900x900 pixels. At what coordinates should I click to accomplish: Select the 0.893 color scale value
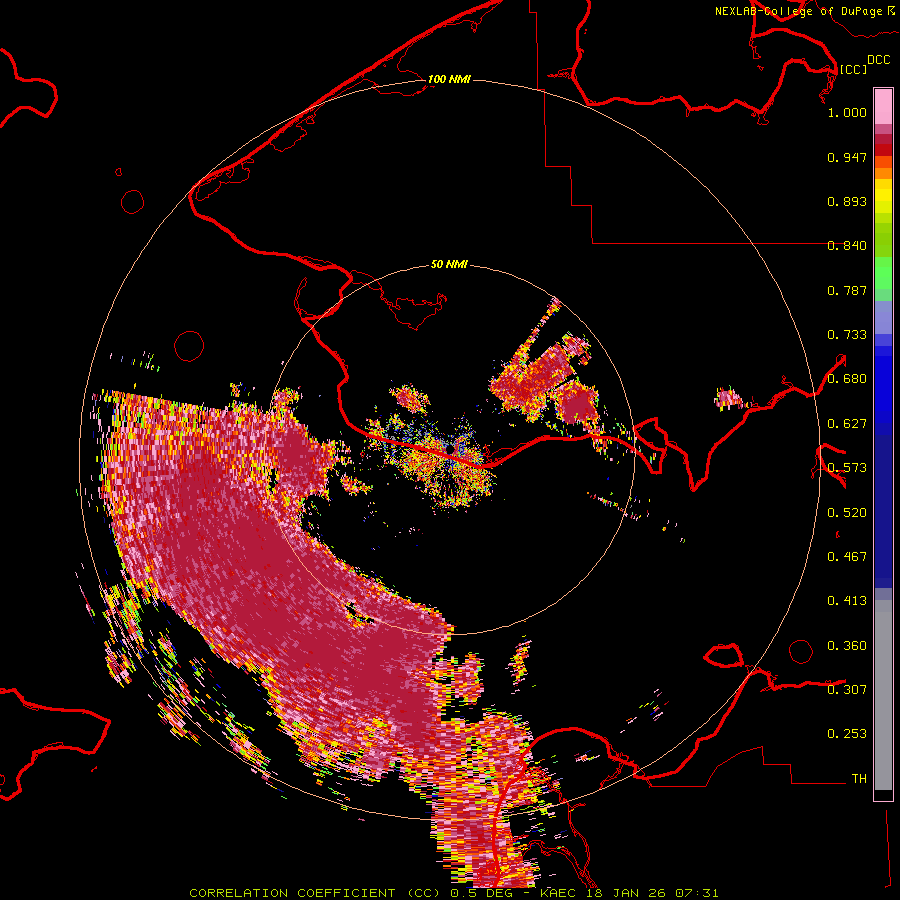847,201
